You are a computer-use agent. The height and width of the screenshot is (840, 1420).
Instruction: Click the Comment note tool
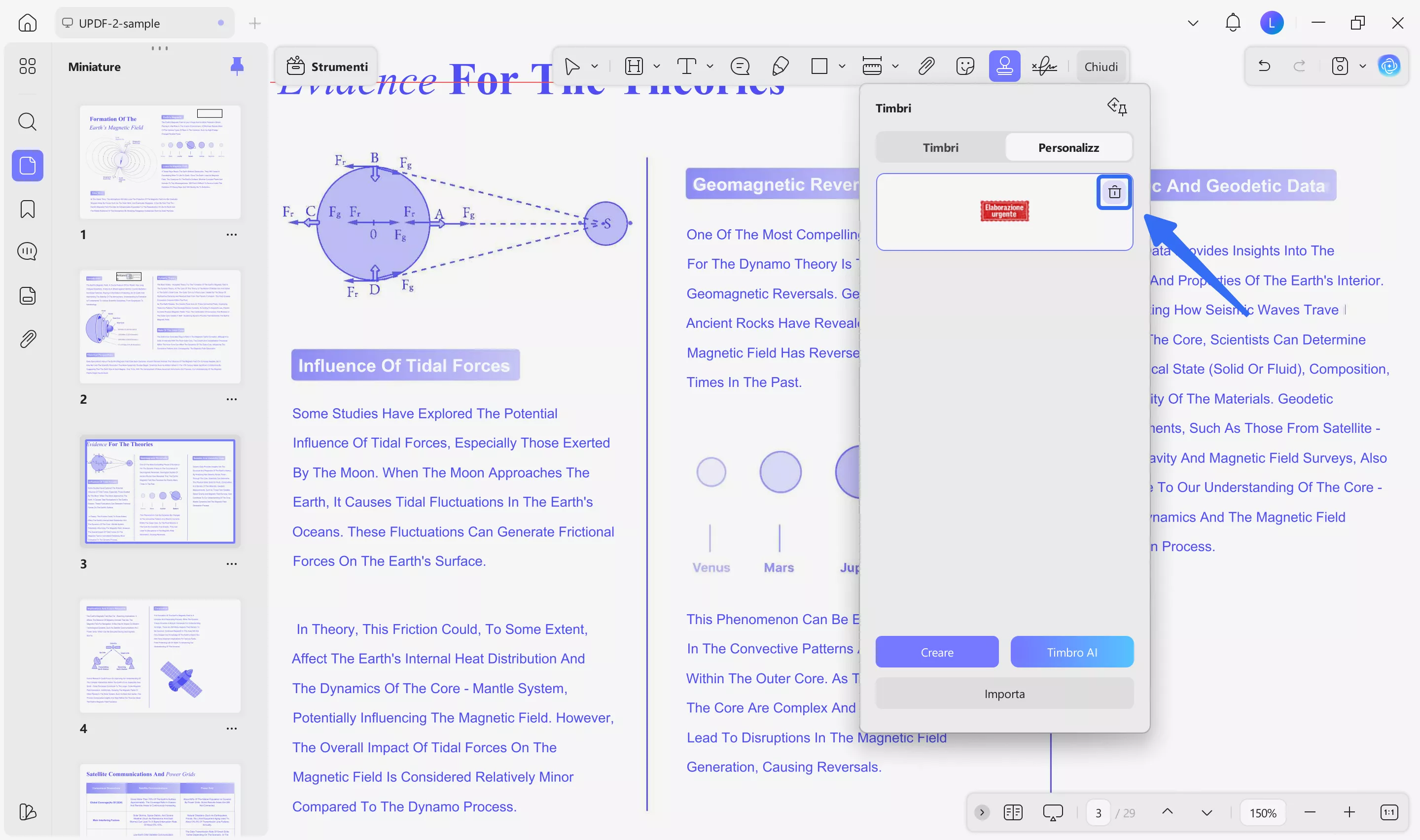[740, 66]
